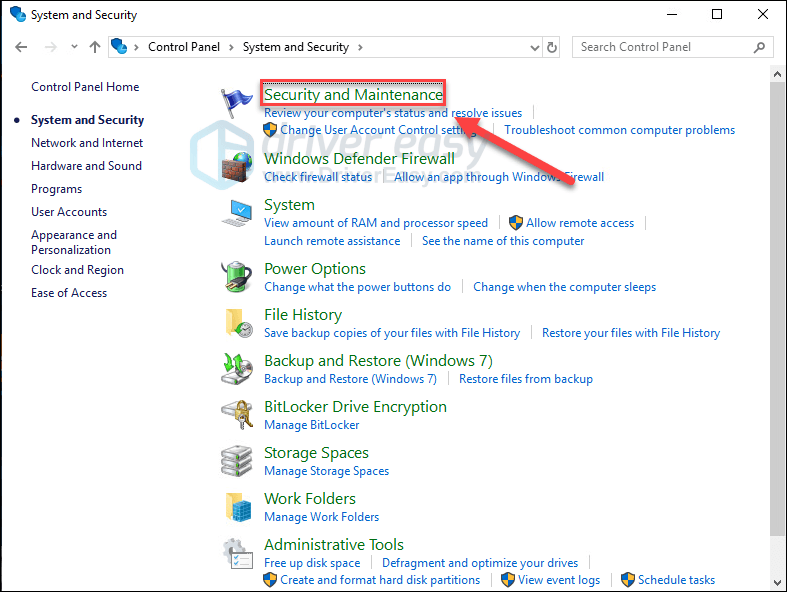787x592 pixels.
Task: Open Security and Maintenance heading
Action: click(353, 94)
